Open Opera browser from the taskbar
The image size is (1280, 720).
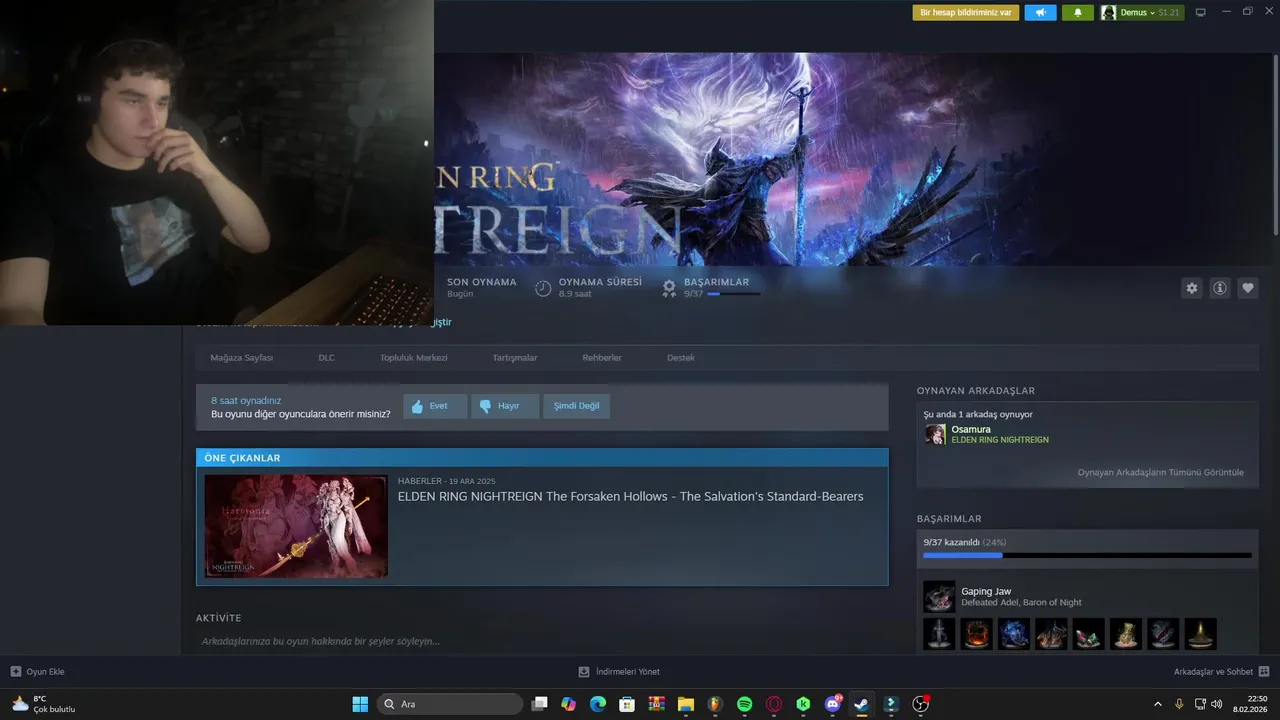[x=773, y=704]
